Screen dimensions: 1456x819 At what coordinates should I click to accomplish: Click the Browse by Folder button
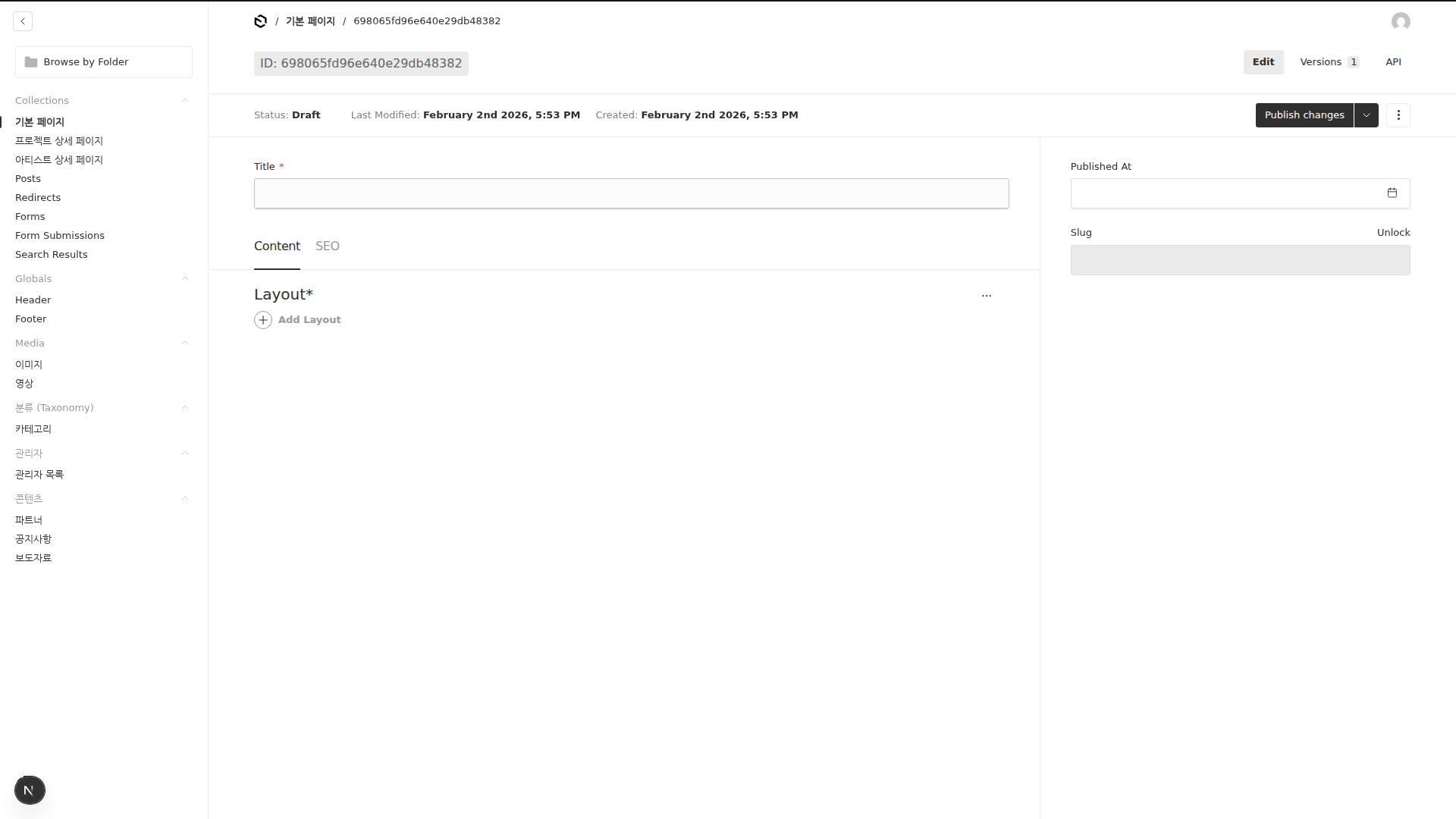click(x=104, y=62)
